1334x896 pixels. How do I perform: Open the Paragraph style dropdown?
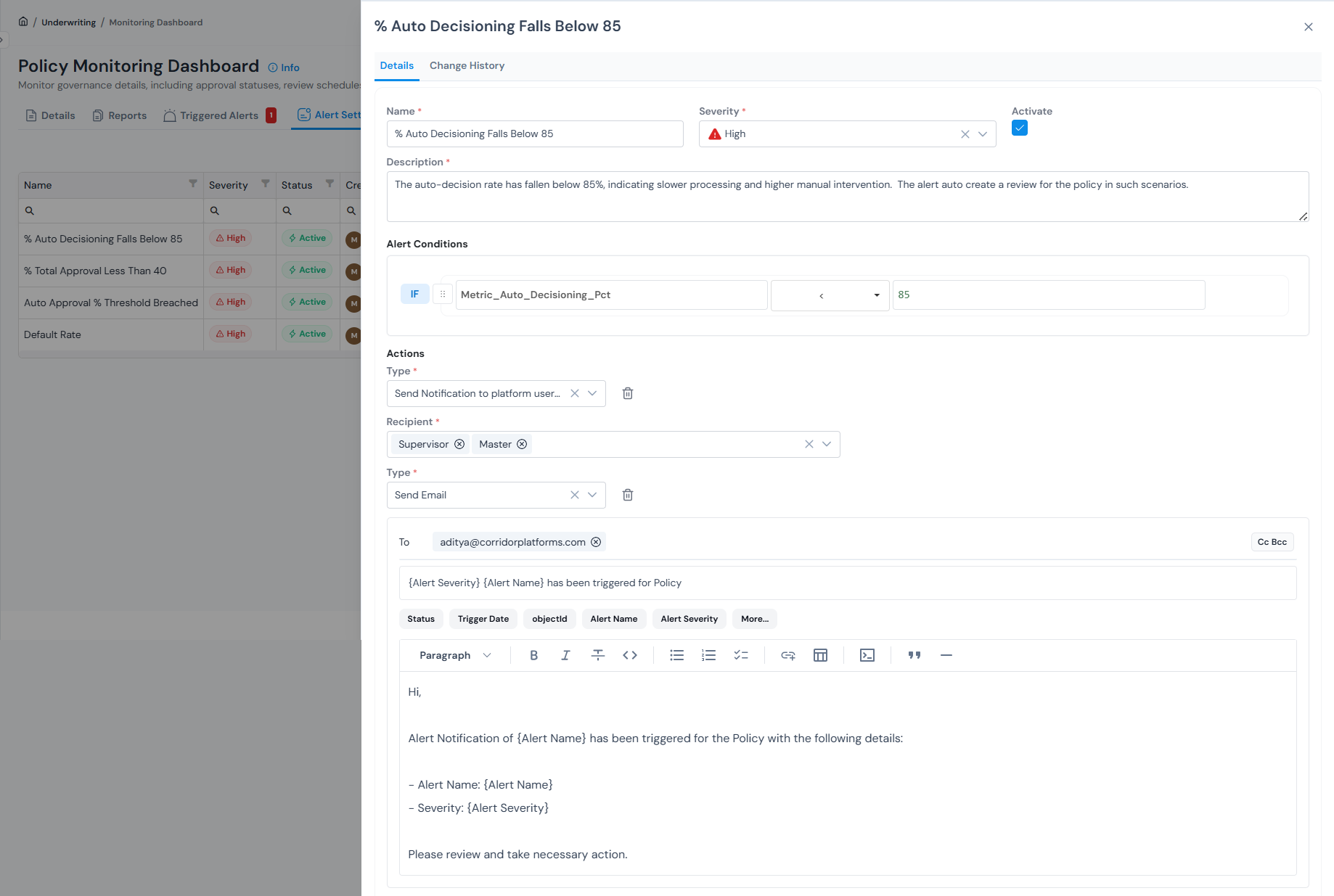pos(455,655)
